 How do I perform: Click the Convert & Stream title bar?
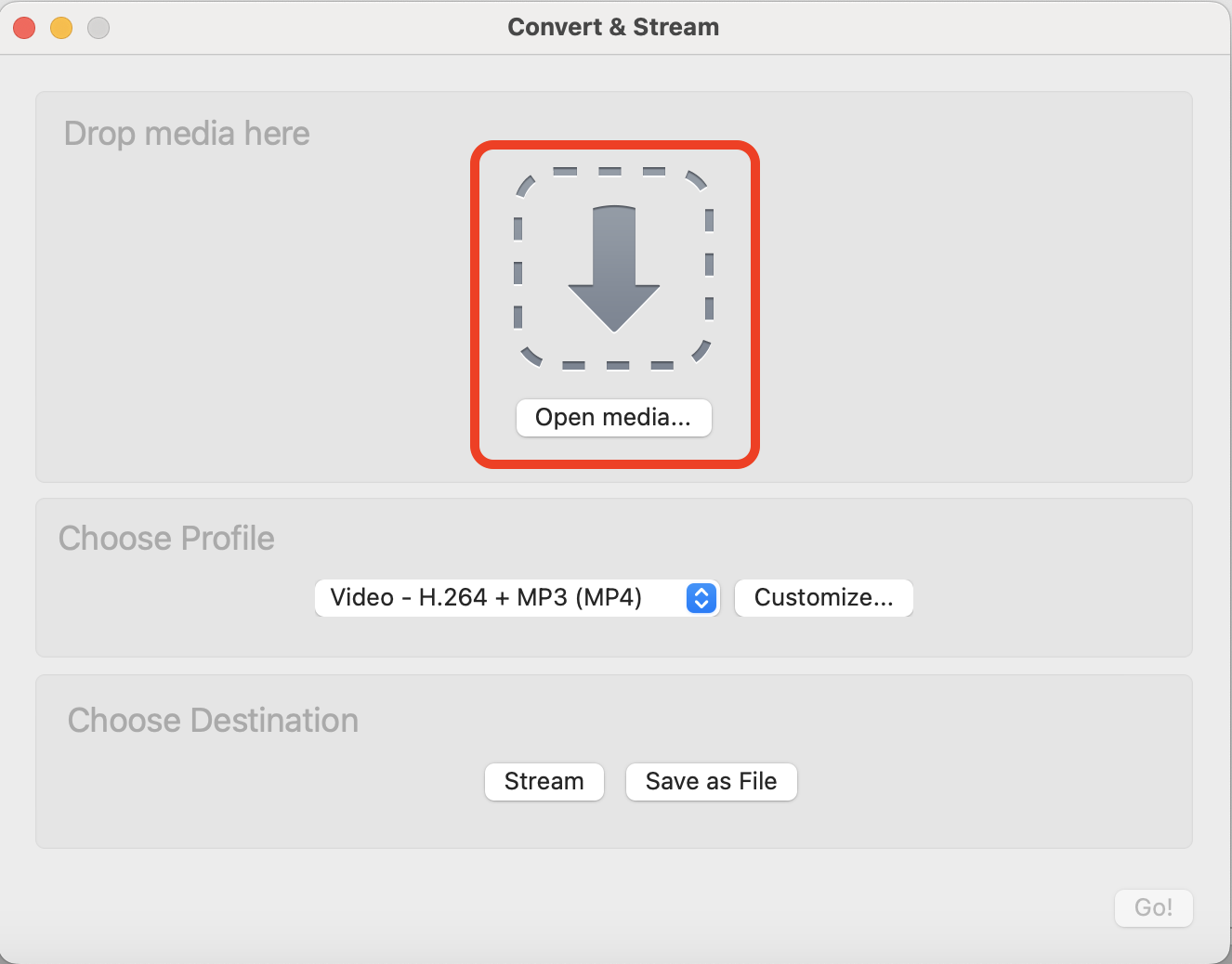point(613,27)
